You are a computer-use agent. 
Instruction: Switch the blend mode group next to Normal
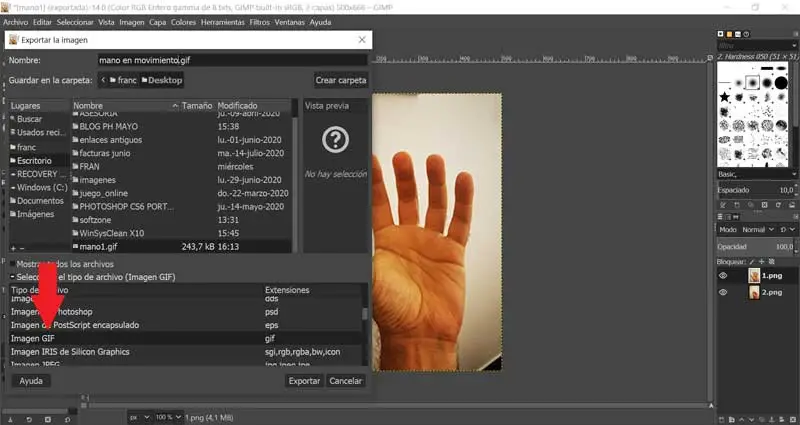point(787,230)
